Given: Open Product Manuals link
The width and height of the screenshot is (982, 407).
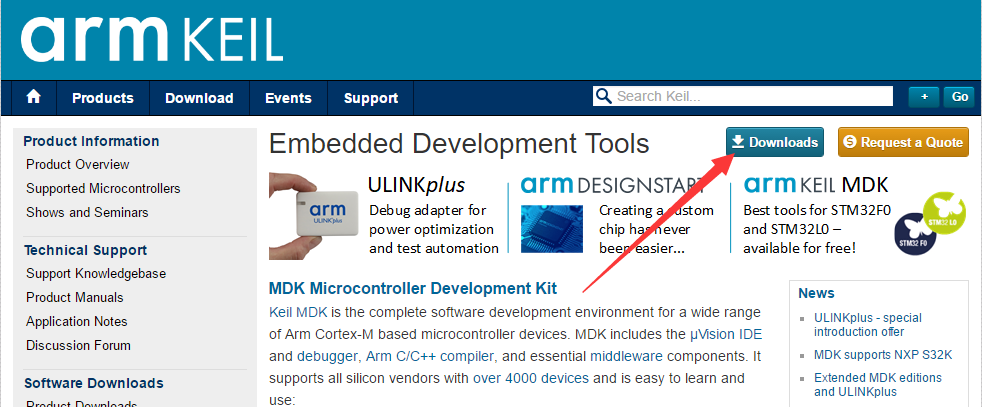Looking at the screenshot, I should pos(75,297).
